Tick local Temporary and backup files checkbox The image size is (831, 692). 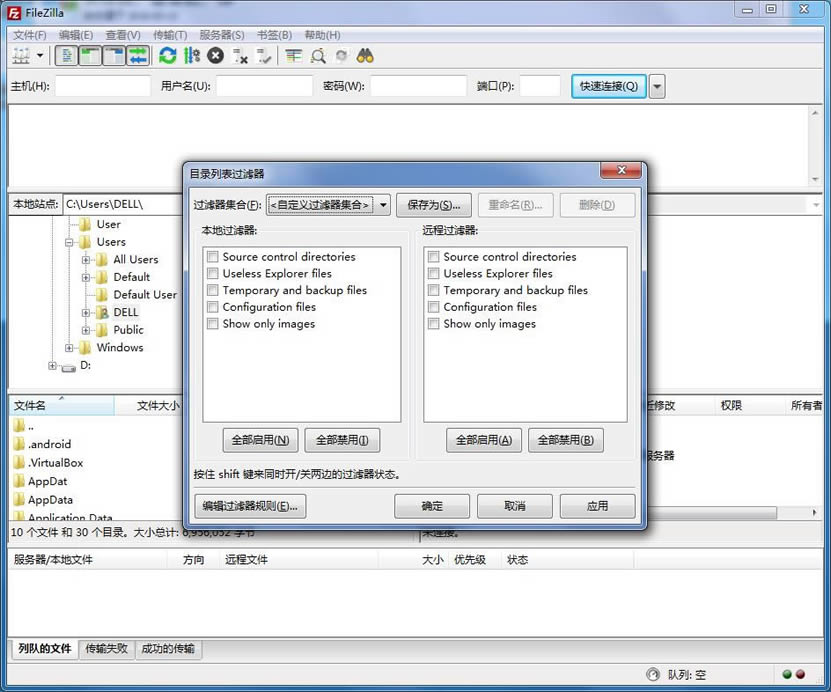[x=212, y=291]
